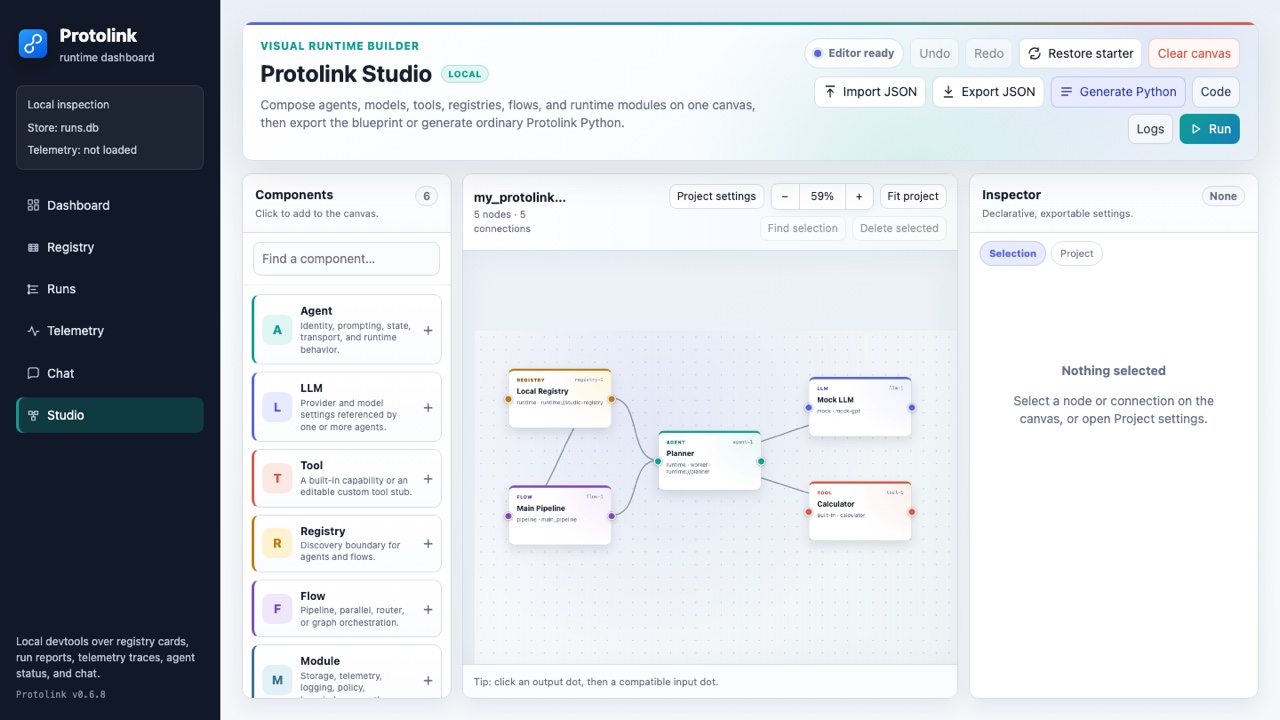Select the Planner agent node
The width and height of the screenshot is (1280, 720).
point(710,460)
